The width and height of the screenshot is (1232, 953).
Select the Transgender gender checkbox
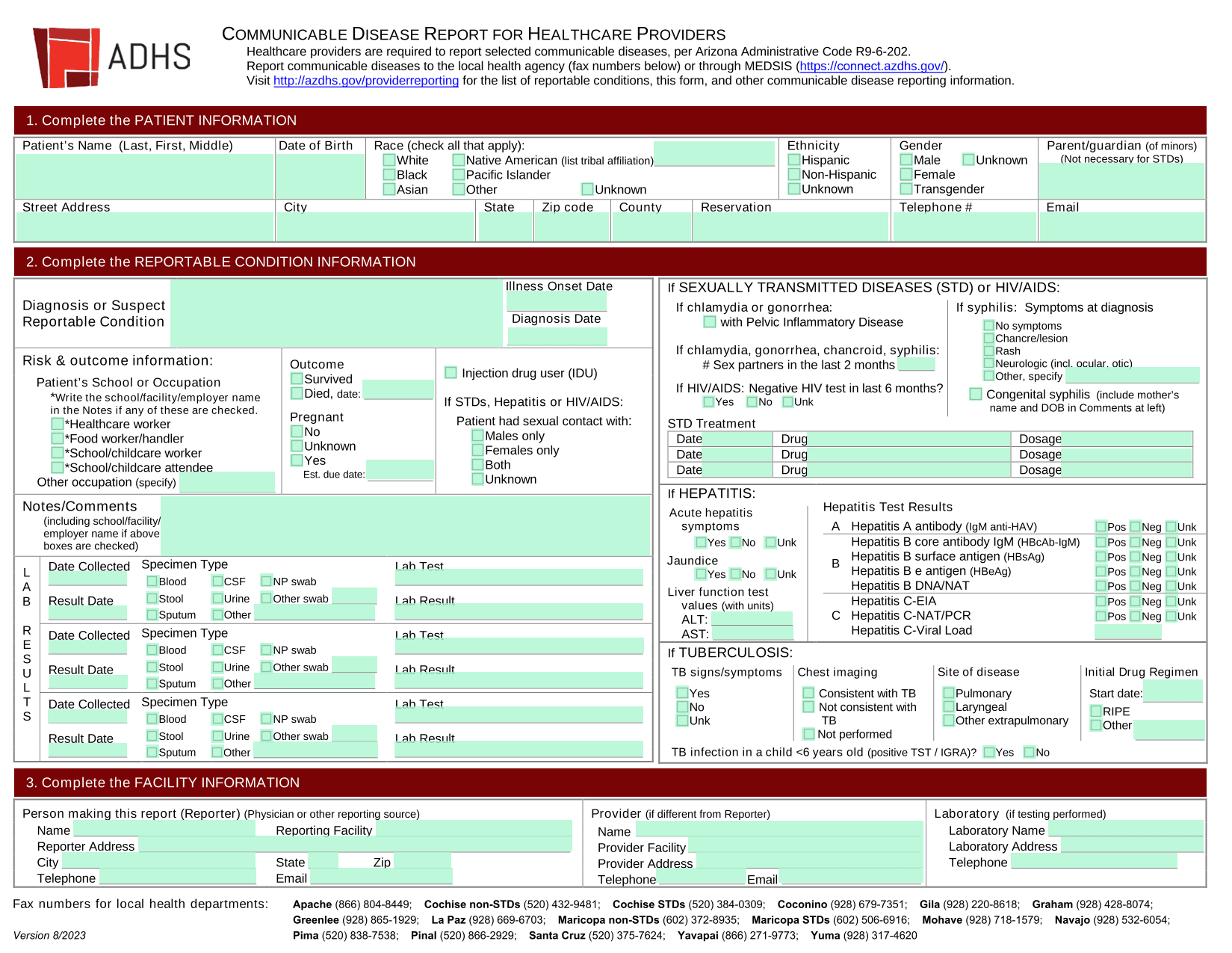(906, 188)
